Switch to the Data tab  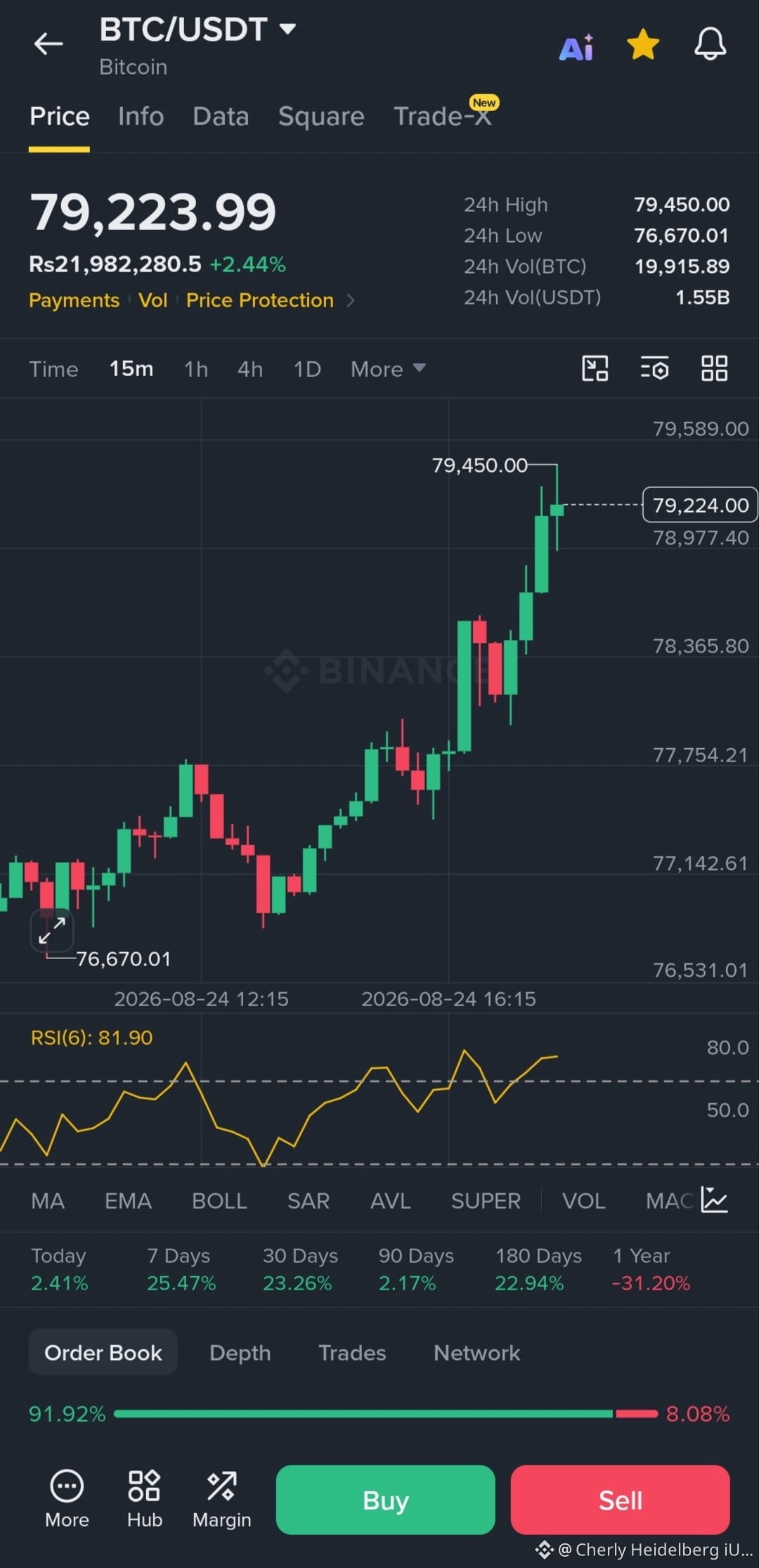tap(221, 116)
